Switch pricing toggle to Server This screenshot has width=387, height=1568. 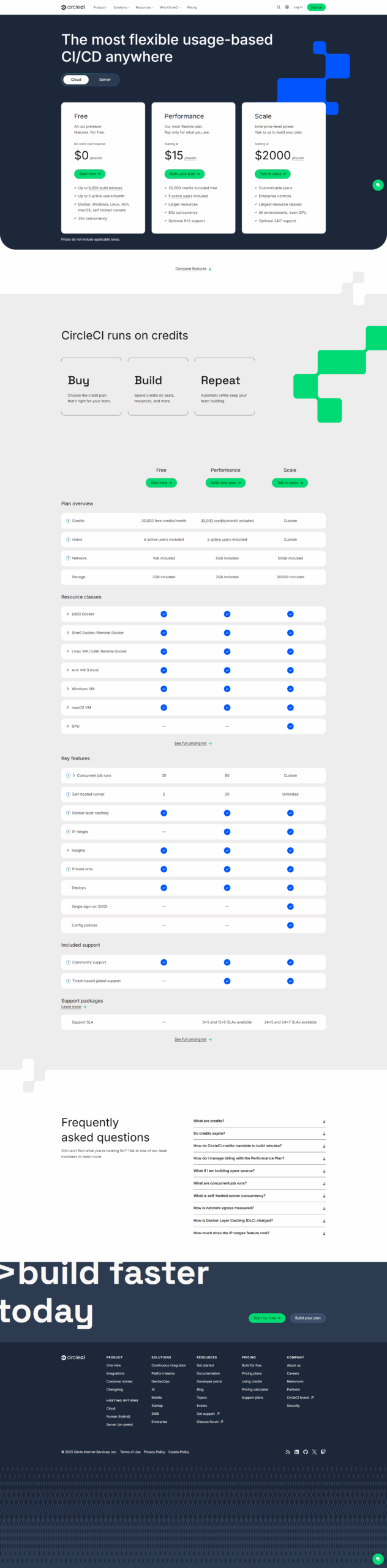coord(105,80)
